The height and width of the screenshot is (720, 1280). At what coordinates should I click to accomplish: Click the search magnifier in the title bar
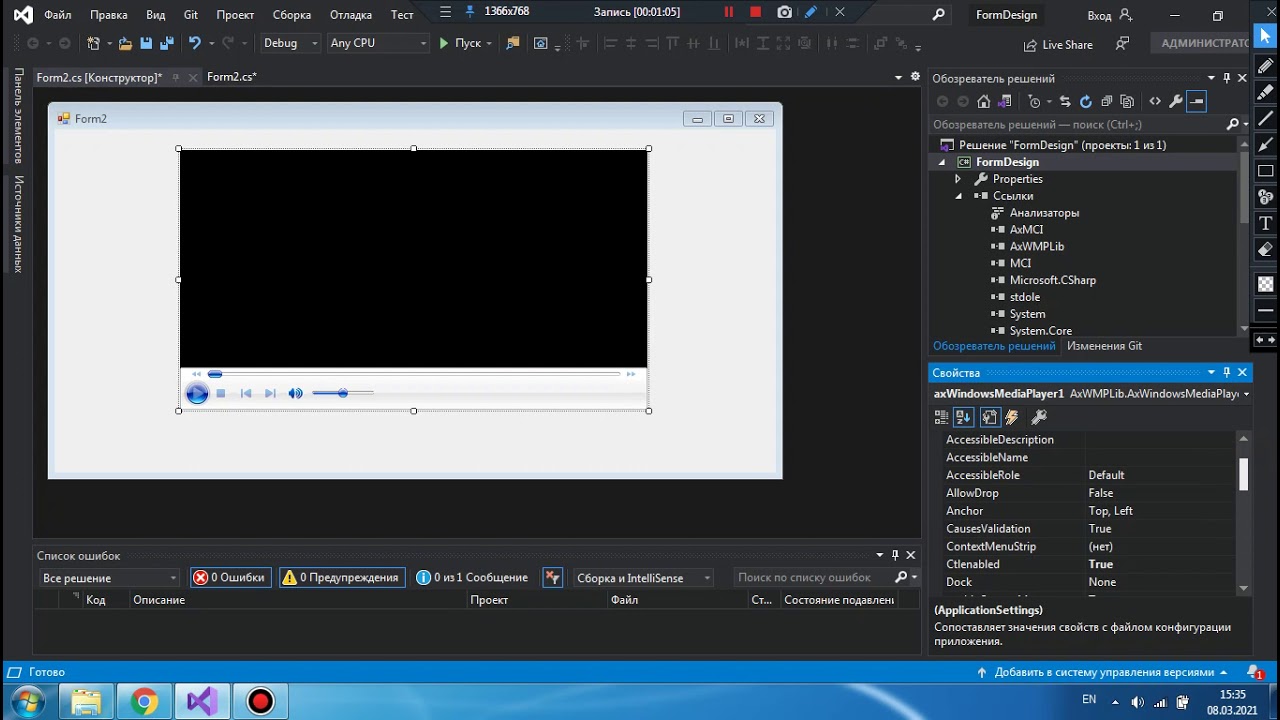[x=938, y=15]
